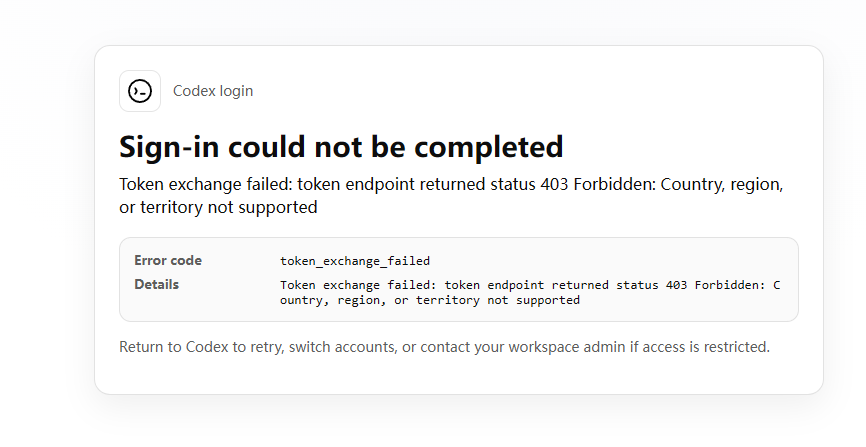Click the word "completed" in the heading
This screenshot has width=866, height=447.
pyautogui.click(x=489, y=148)
